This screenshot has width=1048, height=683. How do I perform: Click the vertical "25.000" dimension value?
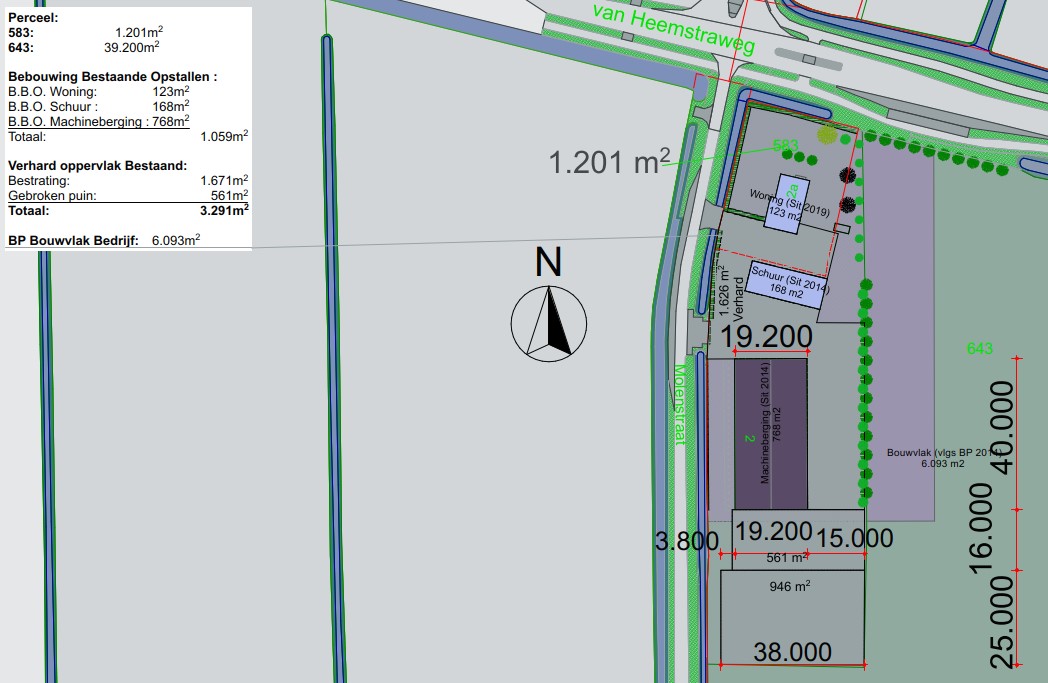point(1003,622)
